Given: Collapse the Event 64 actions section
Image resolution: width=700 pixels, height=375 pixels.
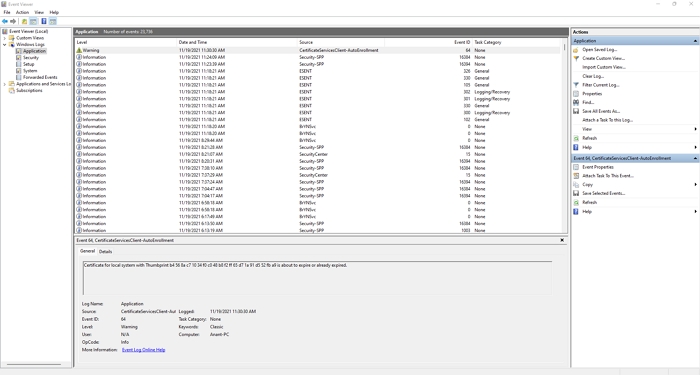Looking at the screenshot, I should pyautogui.click(x=695, y=158).
